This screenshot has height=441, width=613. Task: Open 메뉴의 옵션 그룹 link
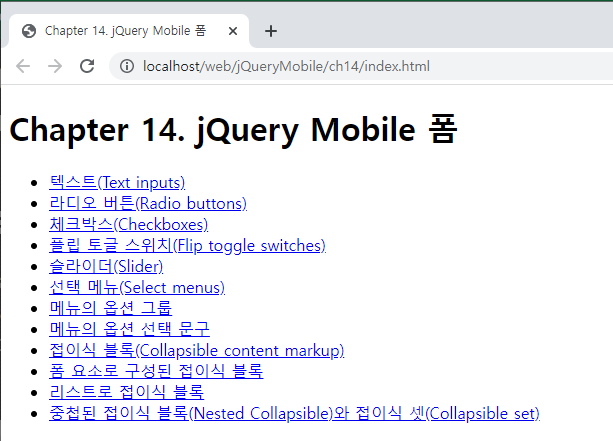pyautogui.click(x=111, y=308)
